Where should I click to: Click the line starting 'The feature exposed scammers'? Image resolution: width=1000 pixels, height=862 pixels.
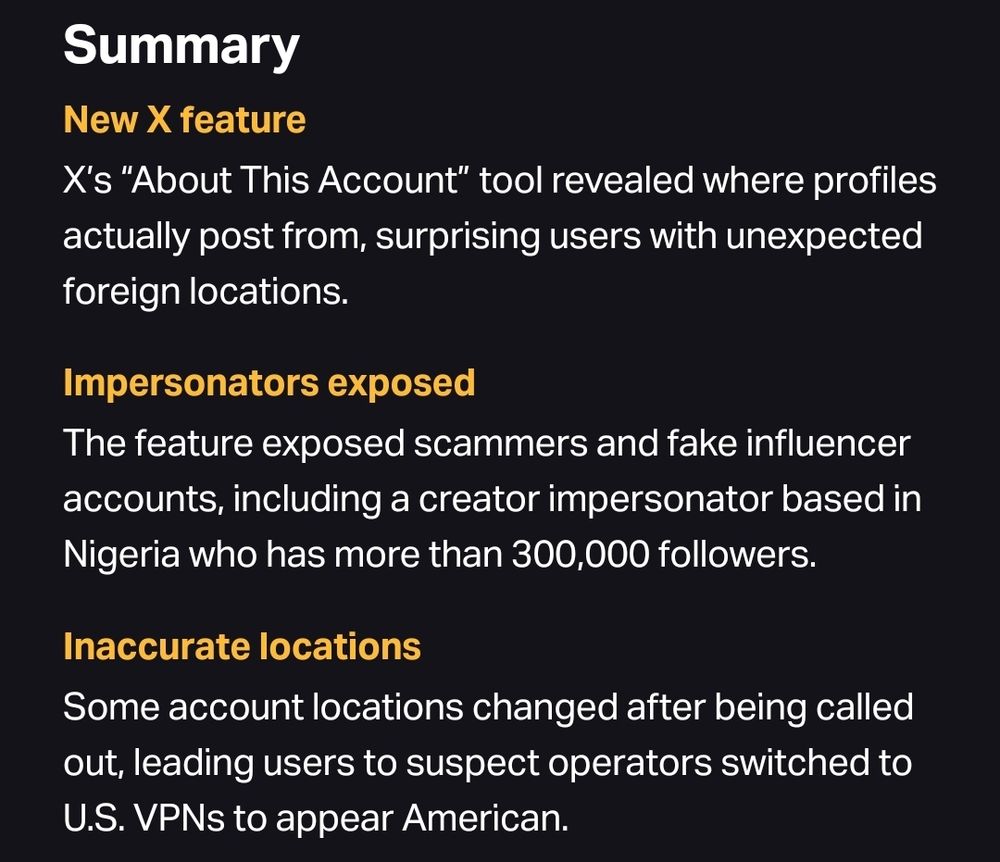click(487, 443)
